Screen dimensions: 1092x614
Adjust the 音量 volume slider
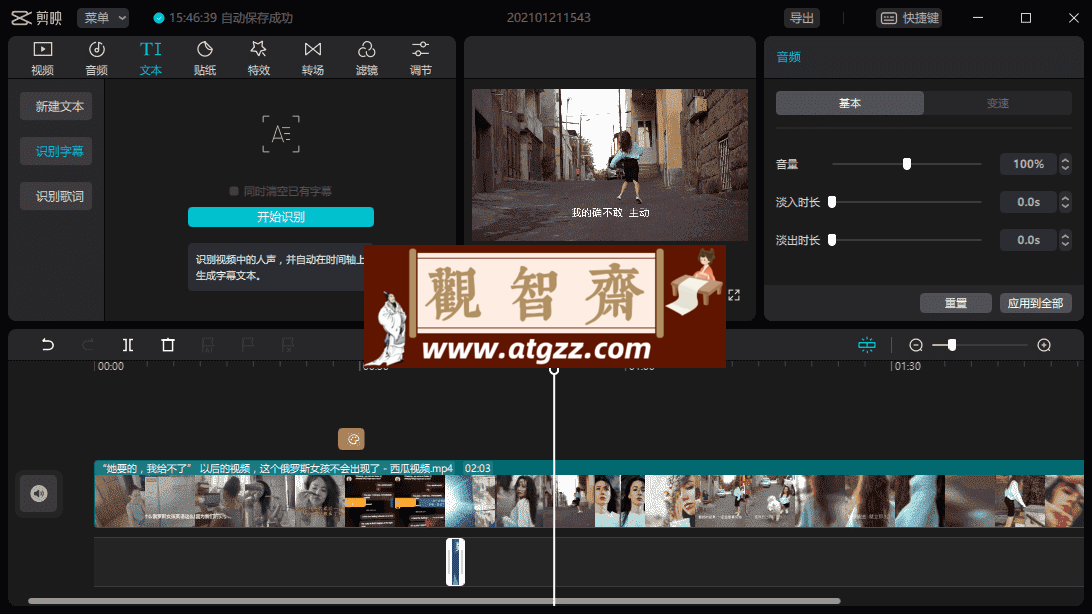(x=907, y=164)
